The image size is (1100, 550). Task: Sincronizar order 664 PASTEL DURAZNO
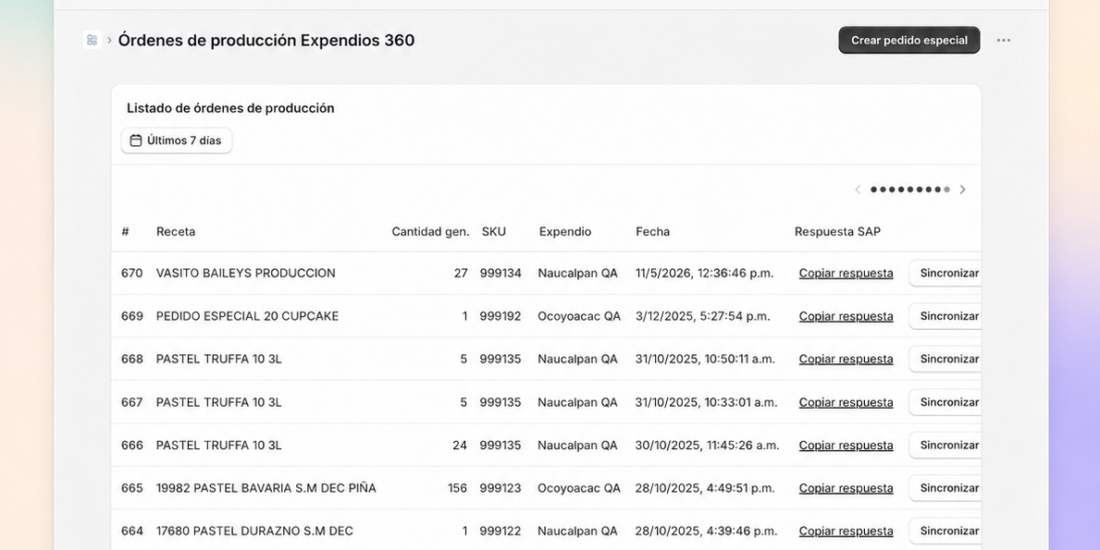[945, 531]
